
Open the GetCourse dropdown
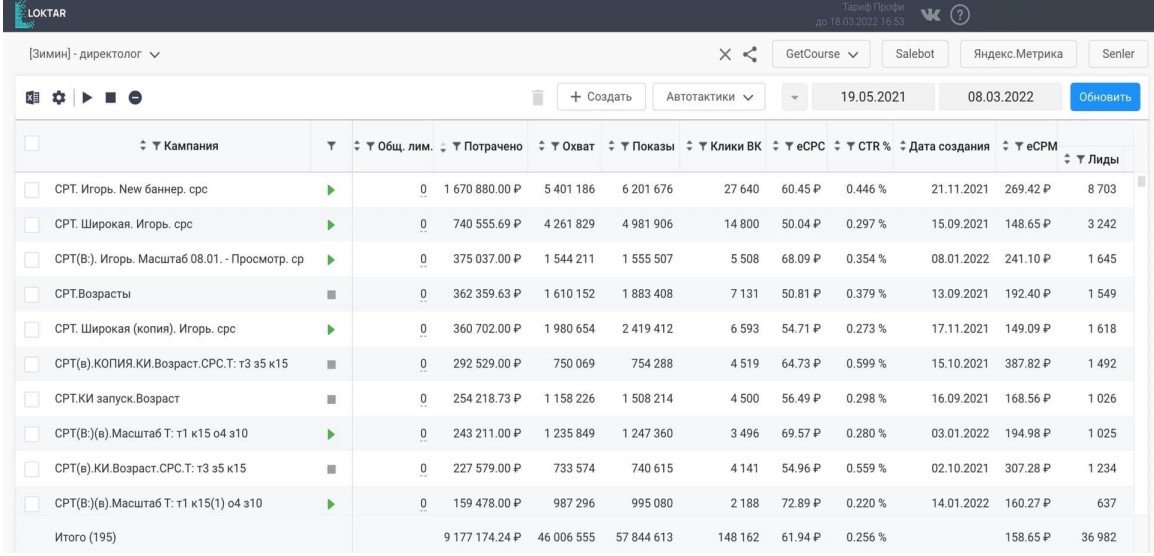(821, 53)
